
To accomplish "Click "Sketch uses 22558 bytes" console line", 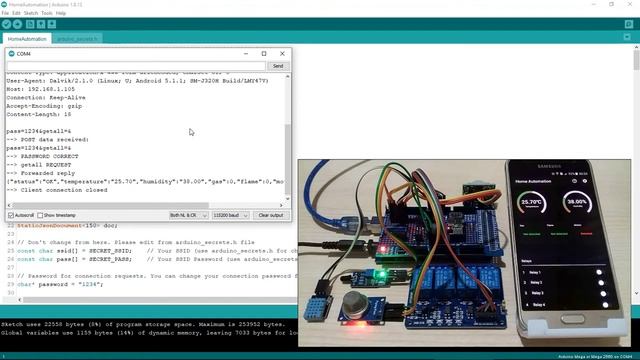I will coord(143,324).
